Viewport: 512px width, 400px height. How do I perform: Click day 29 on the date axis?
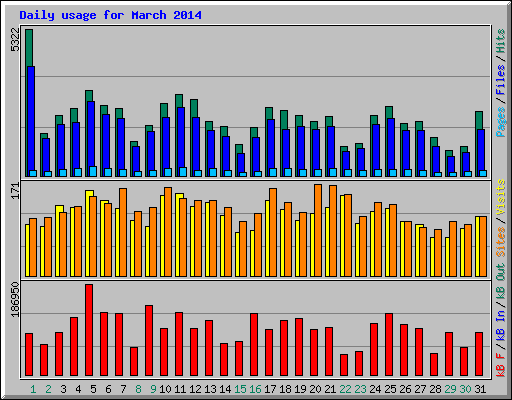point(450,389)
